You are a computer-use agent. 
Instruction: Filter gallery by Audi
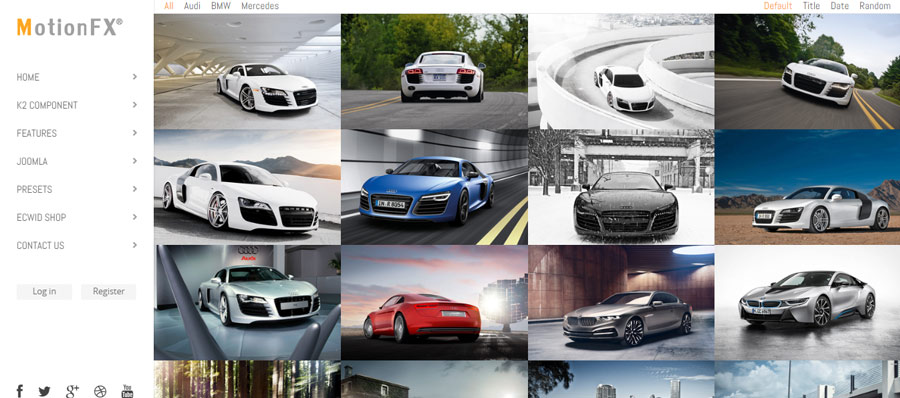coord(192,6)
